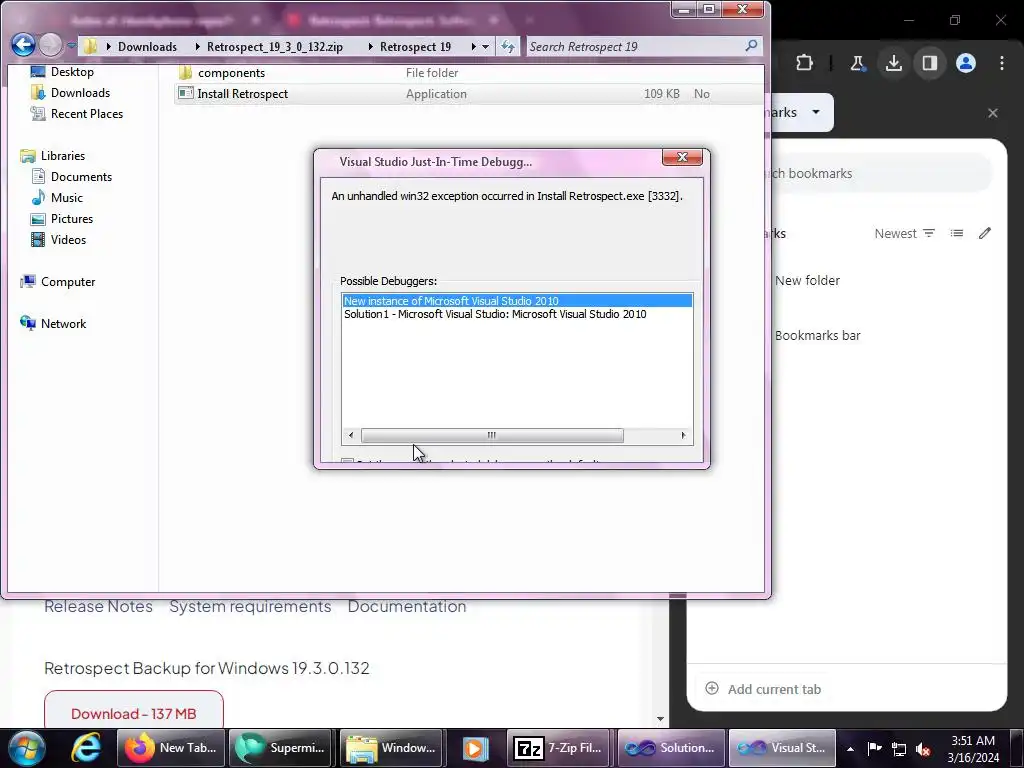Open the Newest sort dropdown
The image size is (1024, 768).
point(904,233)
